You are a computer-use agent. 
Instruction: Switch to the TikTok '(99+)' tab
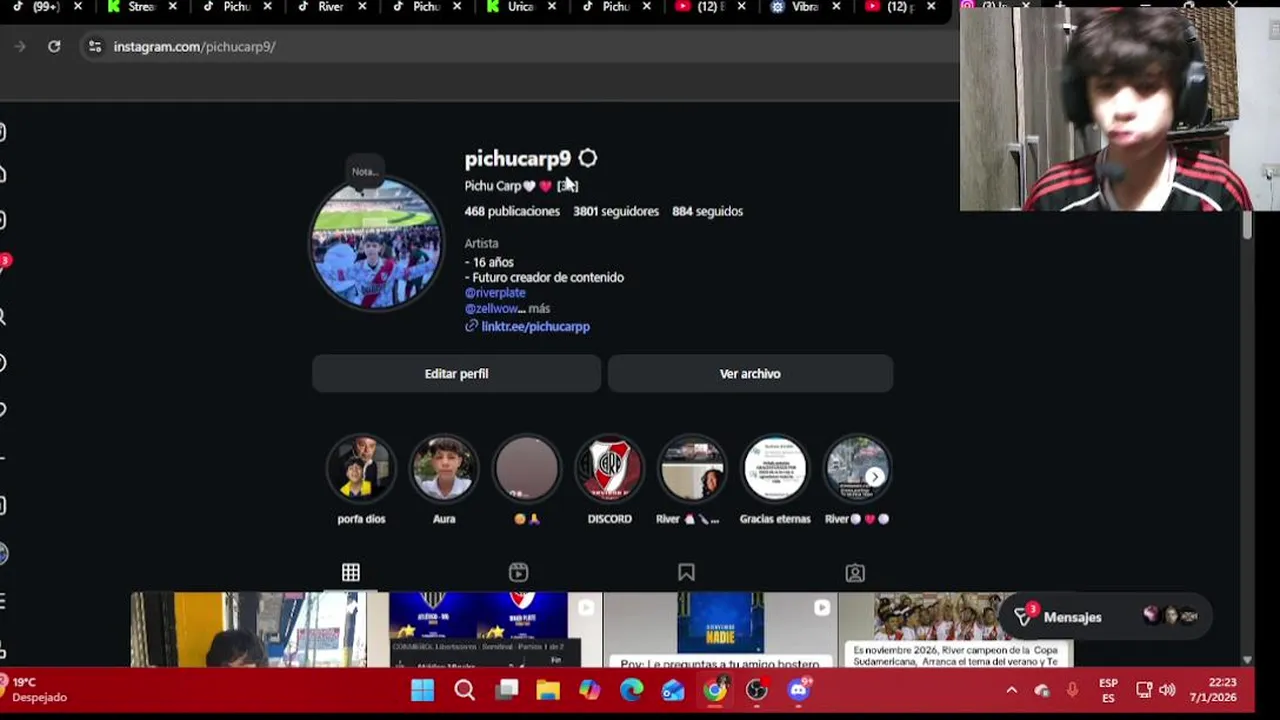point(46,7)
